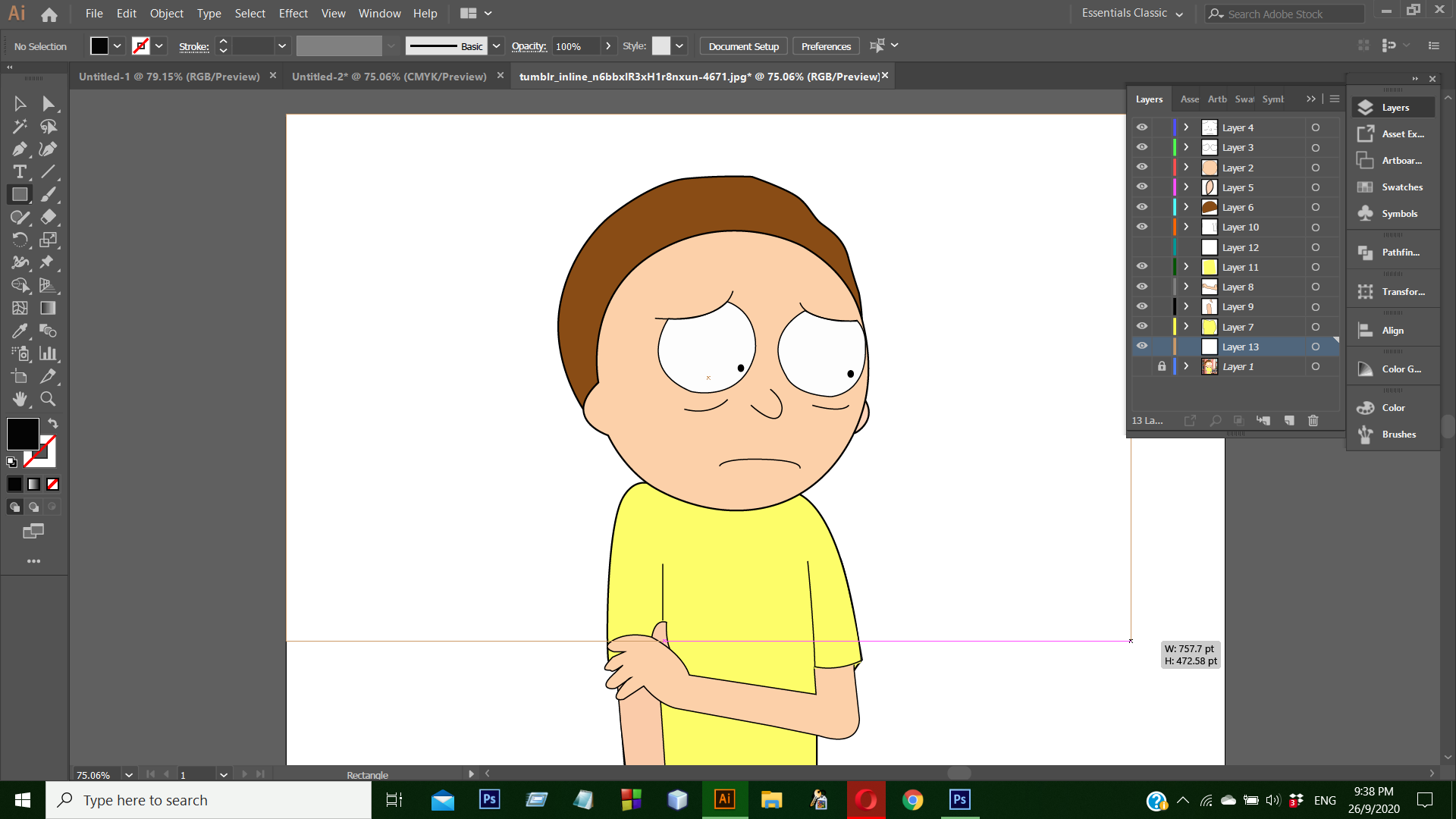Select the Selection tool arrow

[20, 104]
